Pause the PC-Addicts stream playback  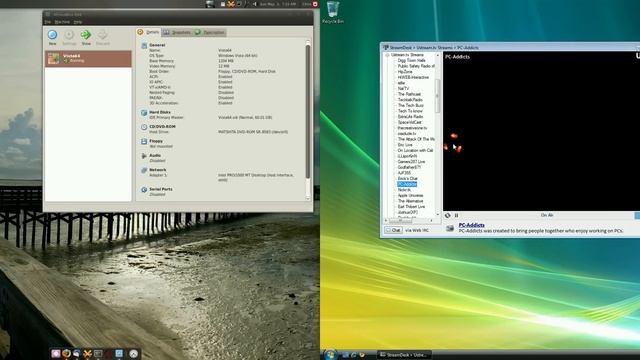[x=456, y=216]
